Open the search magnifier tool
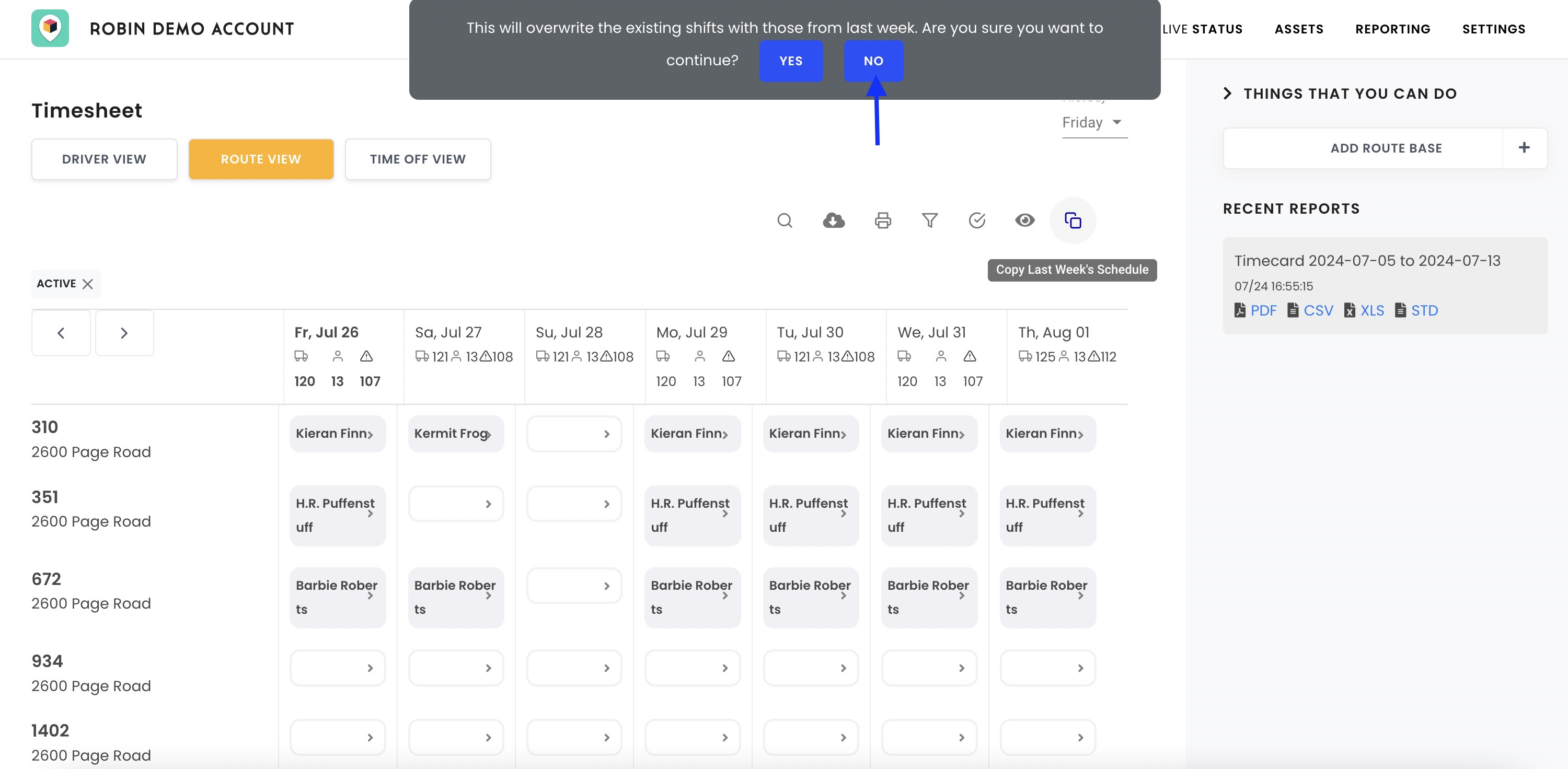1568x769 pixels. pos(785,220)
